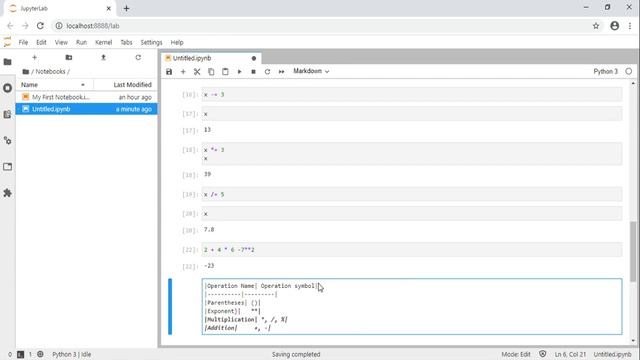640x360 pixels.
Task: Open Running Terminals and Kernels panel
Action: pyautogui.click(x=7, y=88)
